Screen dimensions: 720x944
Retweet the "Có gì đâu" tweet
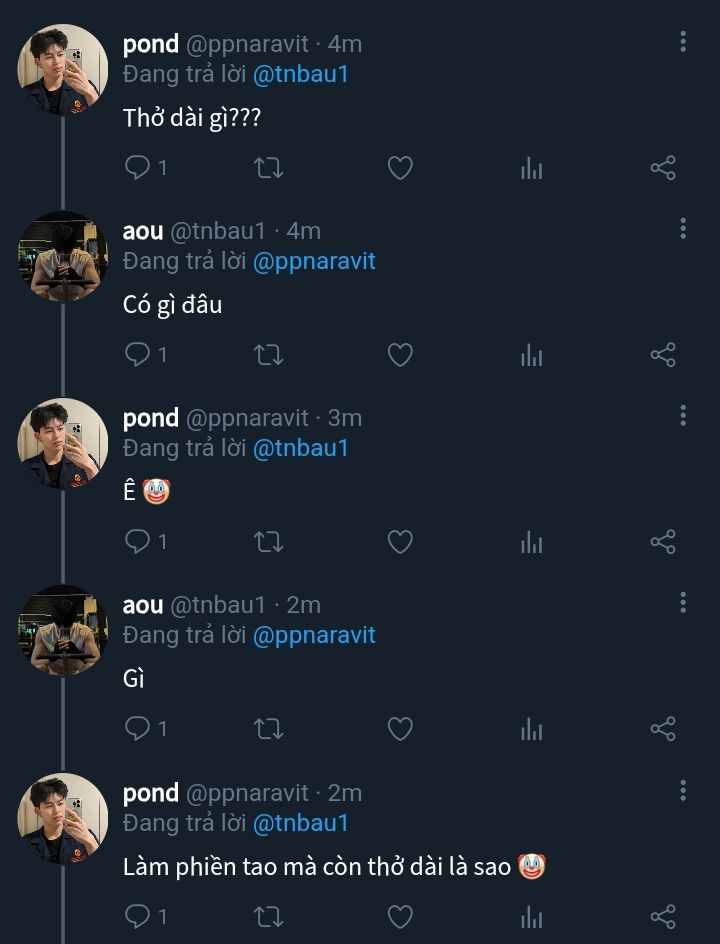269,354
